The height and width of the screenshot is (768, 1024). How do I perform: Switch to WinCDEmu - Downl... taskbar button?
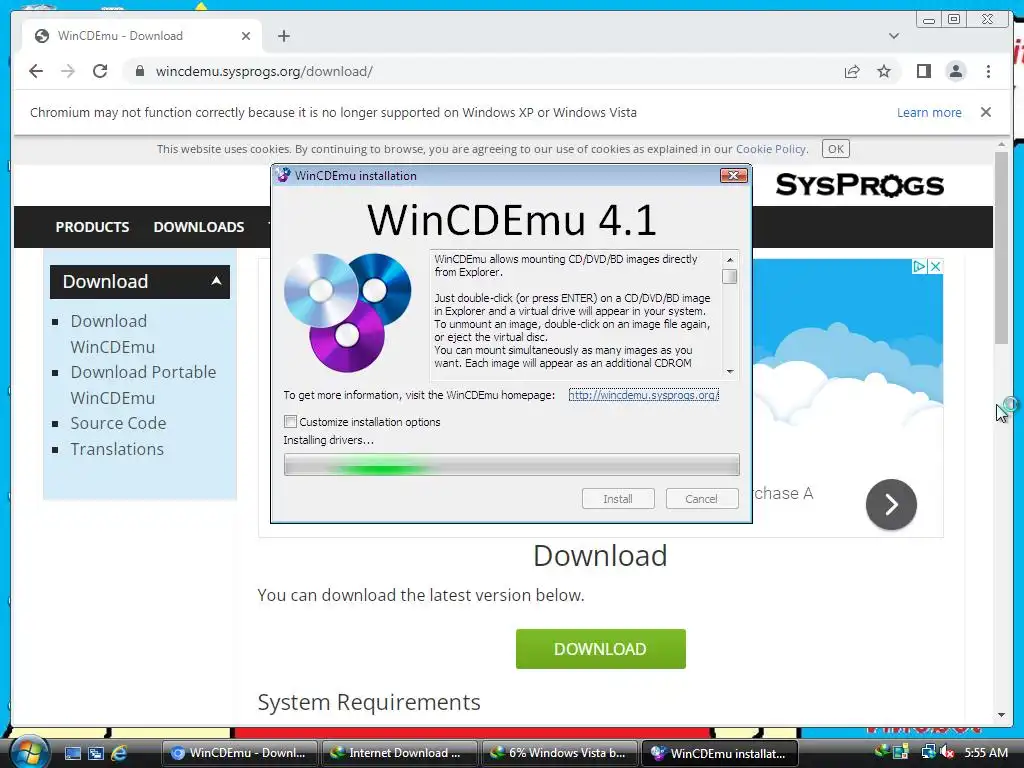239,753
